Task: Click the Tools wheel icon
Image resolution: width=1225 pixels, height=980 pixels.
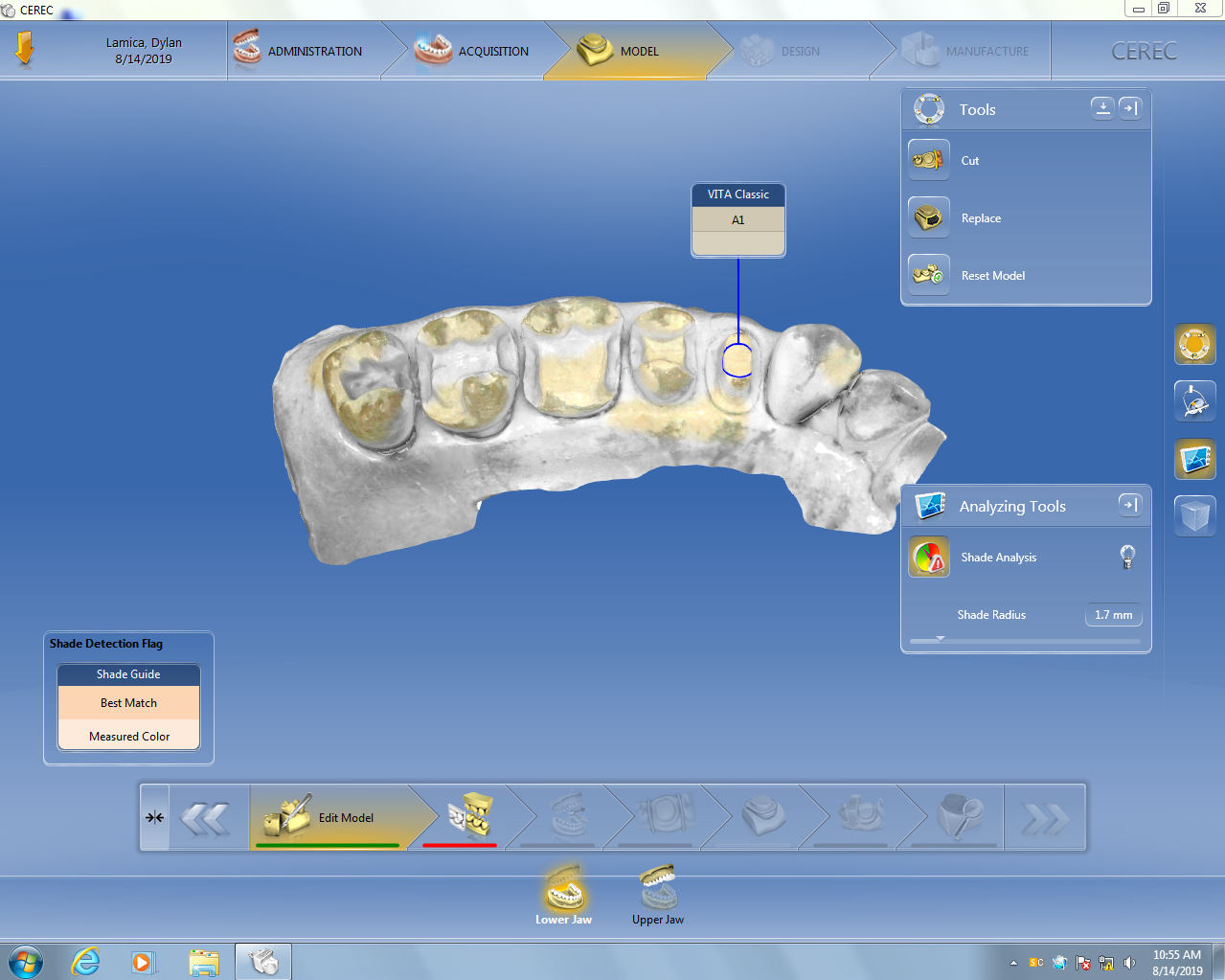Action: click(x=929, y=109)
